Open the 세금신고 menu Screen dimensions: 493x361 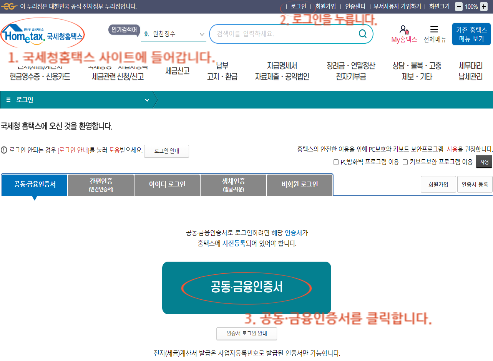[x=177, y=71]
